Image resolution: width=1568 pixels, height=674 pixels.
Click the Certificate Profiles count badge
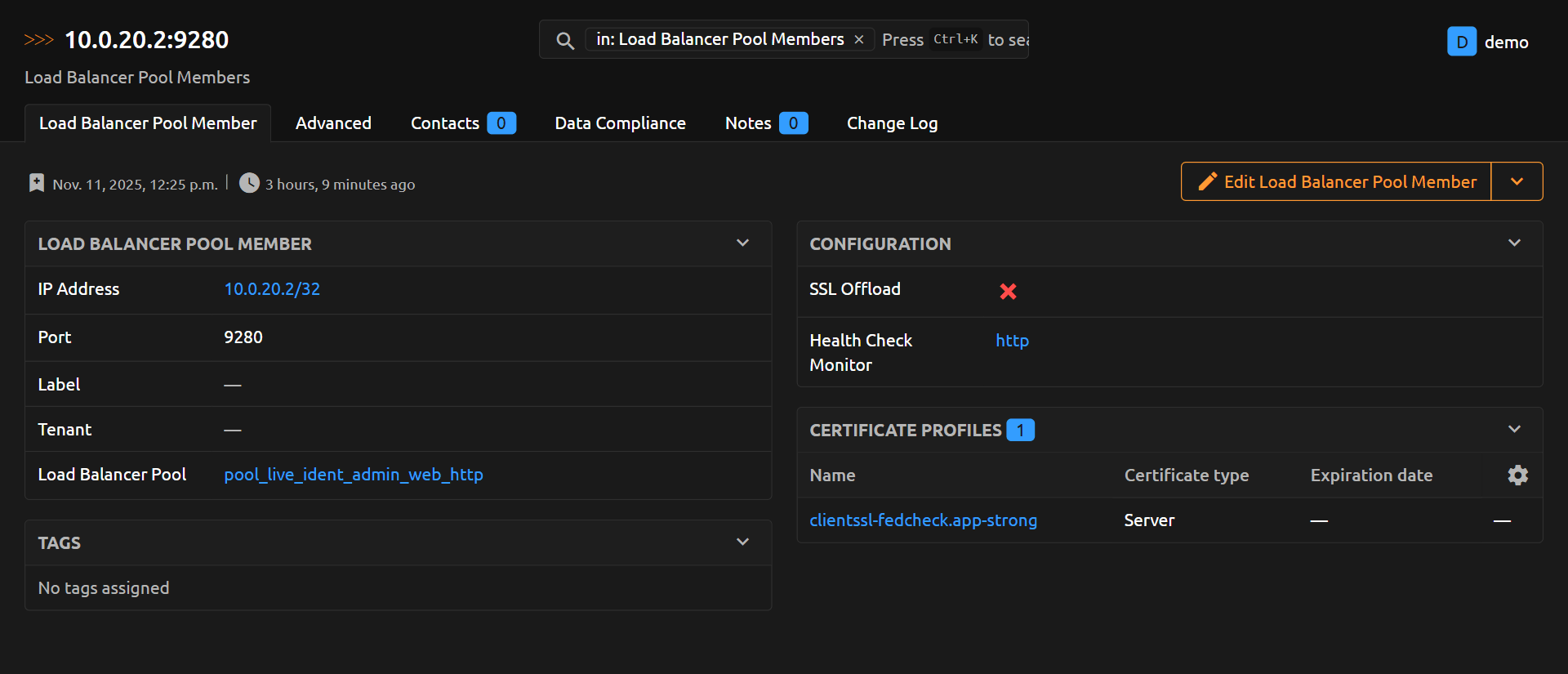1020,431
